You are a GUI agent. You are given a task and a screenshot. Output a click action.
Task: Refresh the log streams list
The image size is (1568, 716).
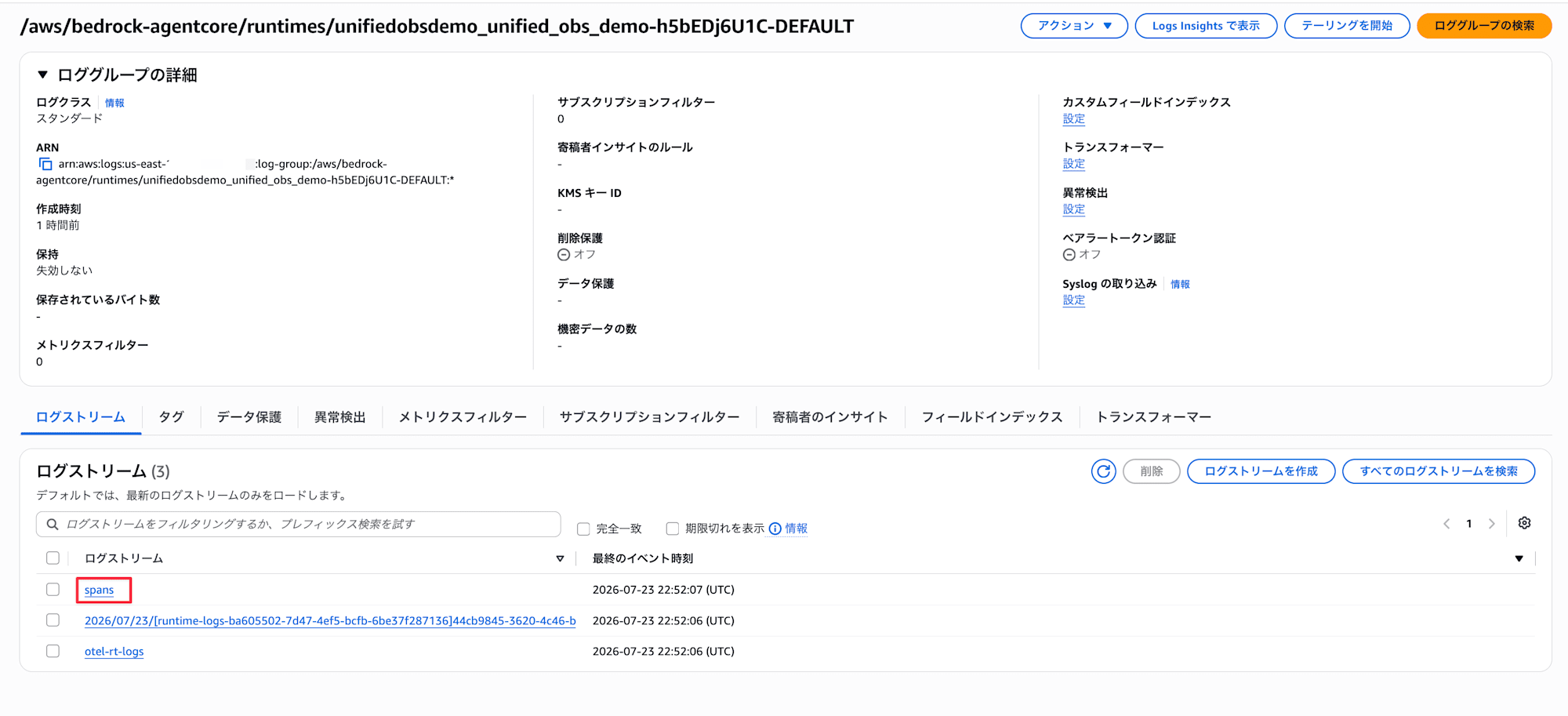[x=1103, y=471]
